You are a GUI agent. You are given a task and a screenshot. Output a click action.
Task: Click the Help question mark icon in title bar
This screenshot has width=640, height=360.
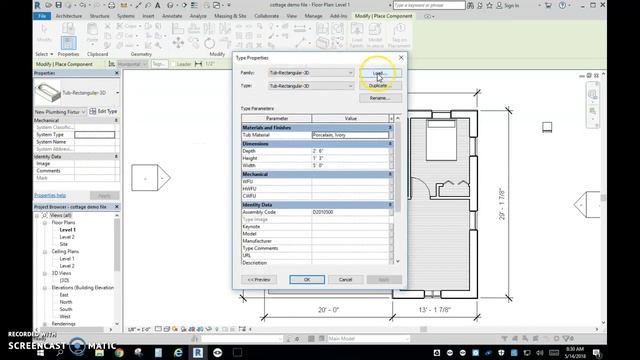point(562,5)
